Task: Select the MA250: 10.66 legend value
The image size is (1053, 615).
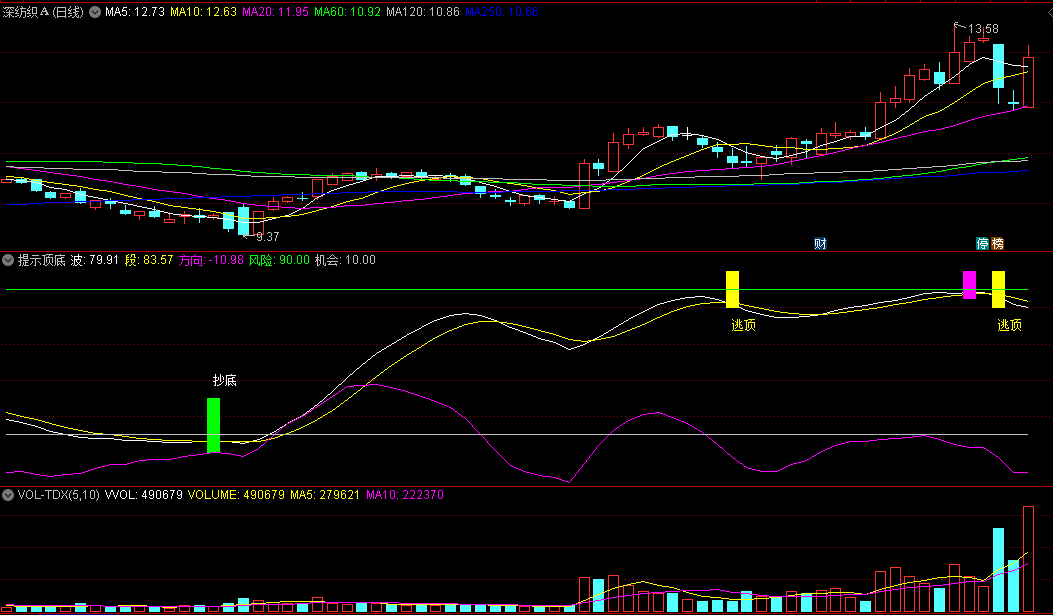Action: [502, 12]
